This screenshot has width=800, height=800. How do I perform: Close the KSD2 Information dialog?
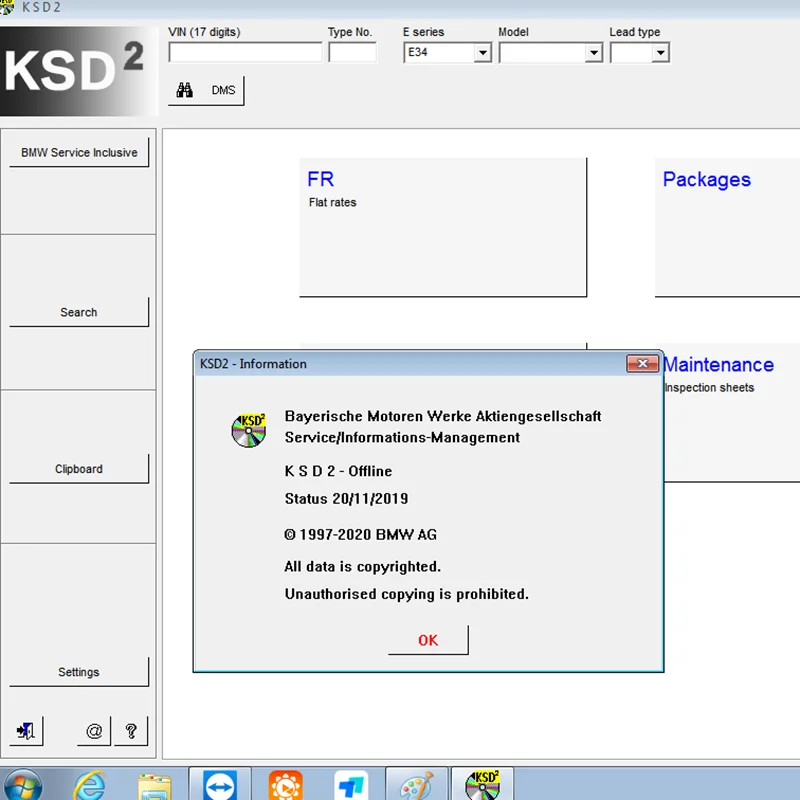(x=642, y=363)
